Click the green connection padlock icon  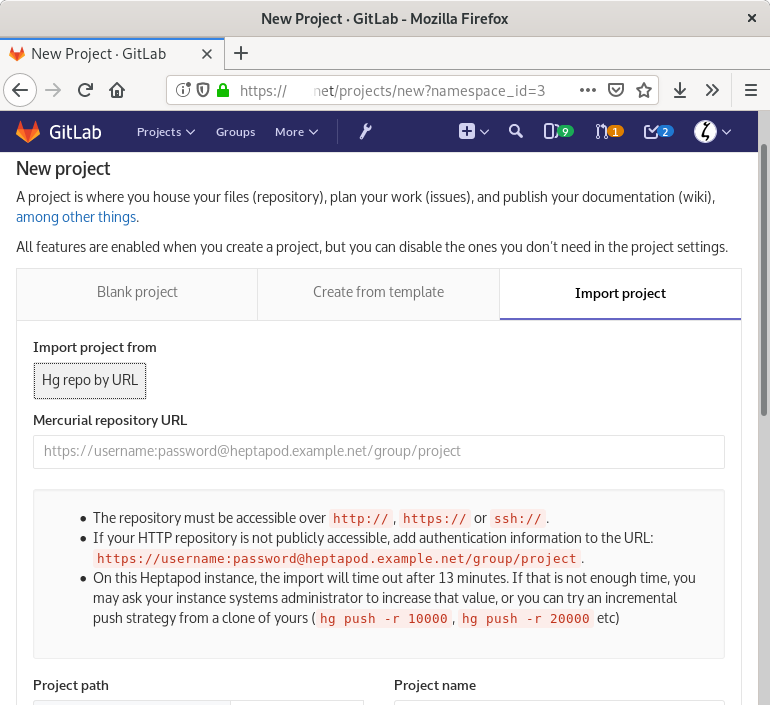point(223,90)
